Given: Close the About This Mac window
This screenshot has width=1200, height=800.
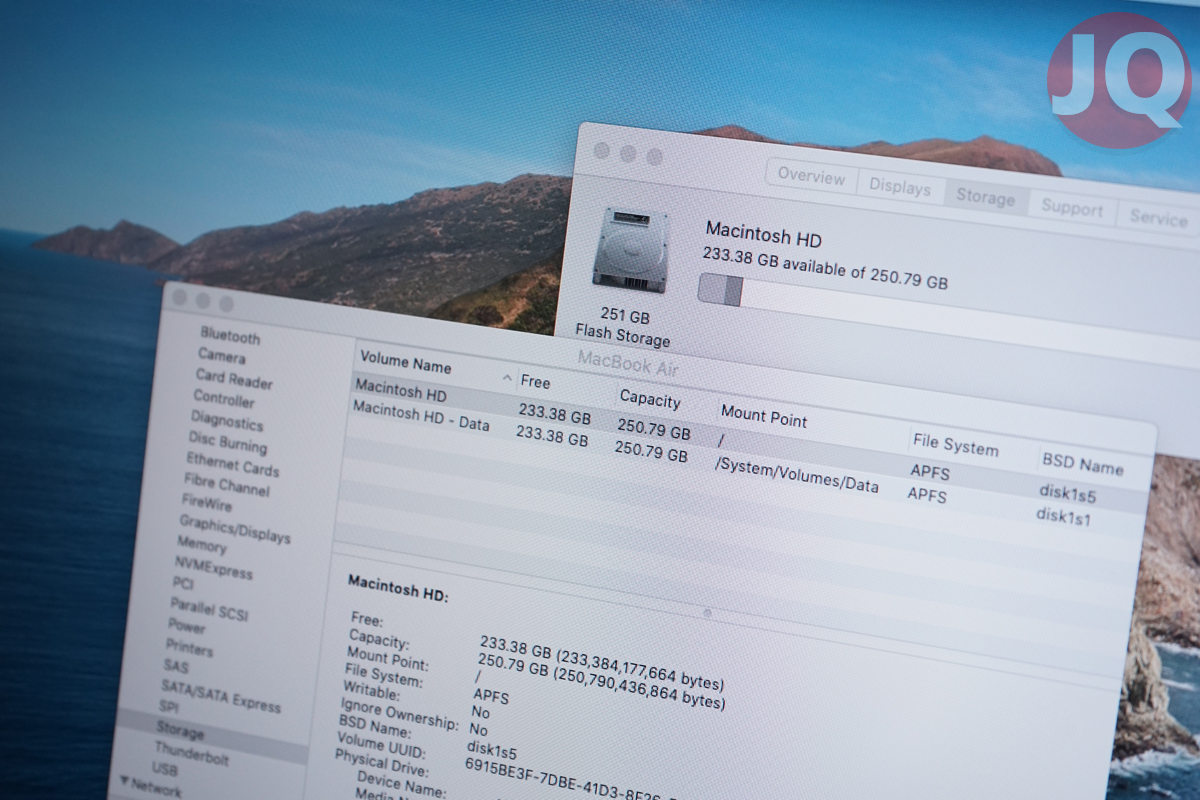Looking at the screenshot, I should point(601,151).
